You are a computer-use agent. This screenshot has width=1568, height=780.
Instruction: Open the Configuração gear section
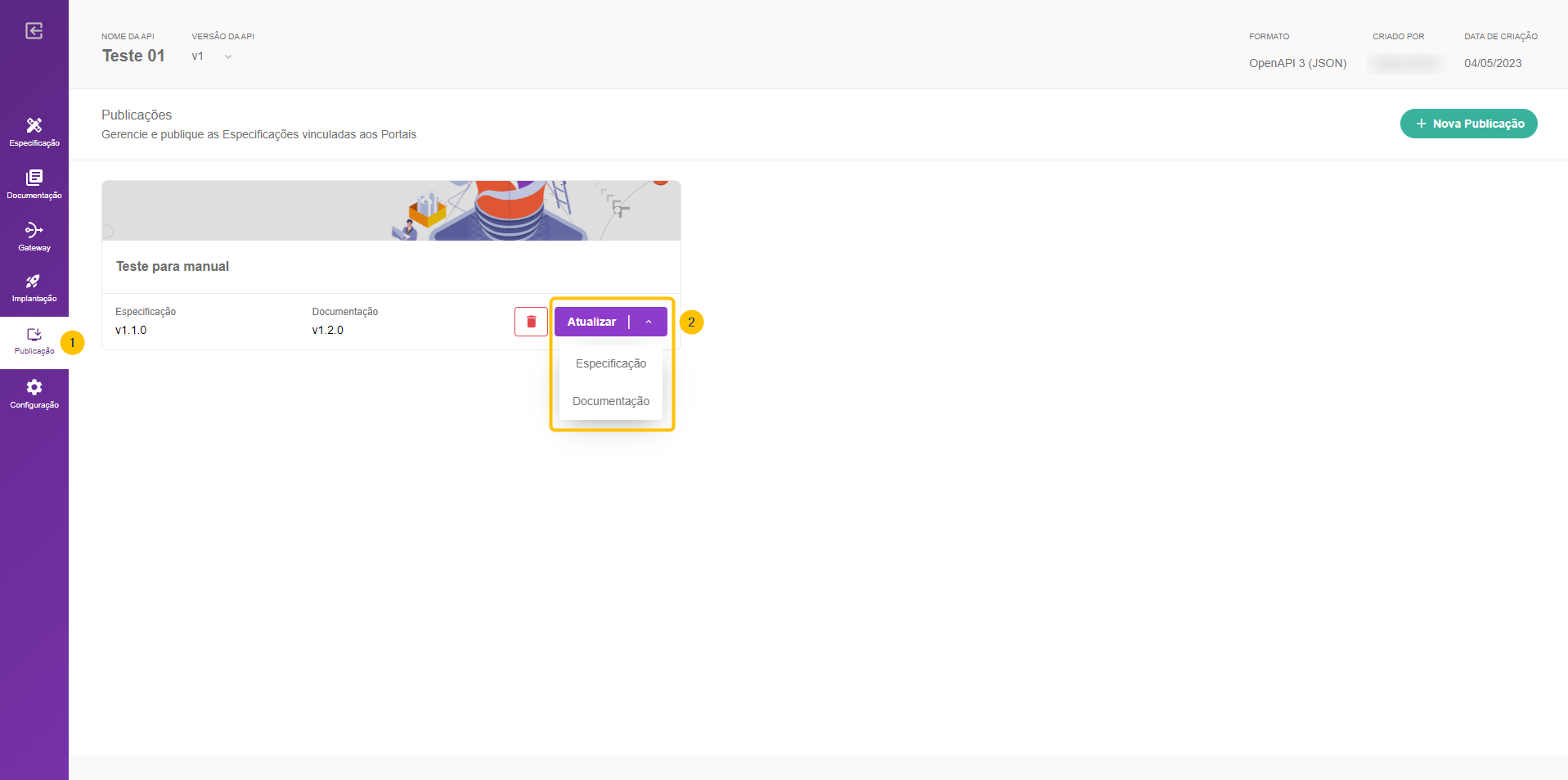[34, 394]
